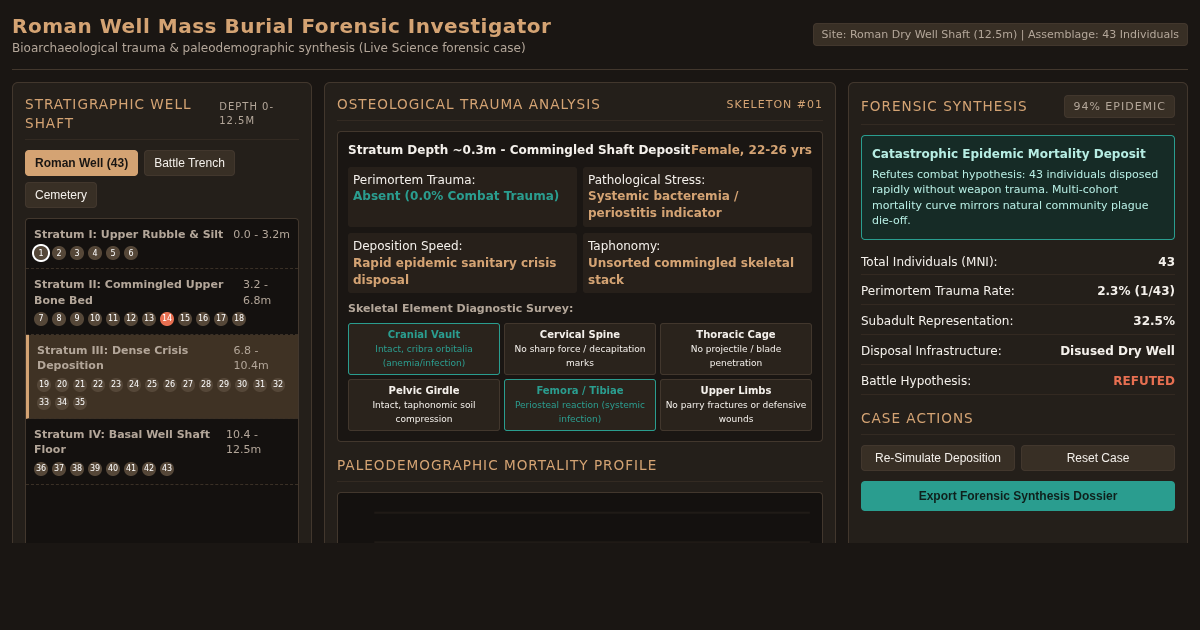This screenshot has width=1200, height=630.
Task: Click the SKELETON #01 label
Action: [x=774, y=105]
